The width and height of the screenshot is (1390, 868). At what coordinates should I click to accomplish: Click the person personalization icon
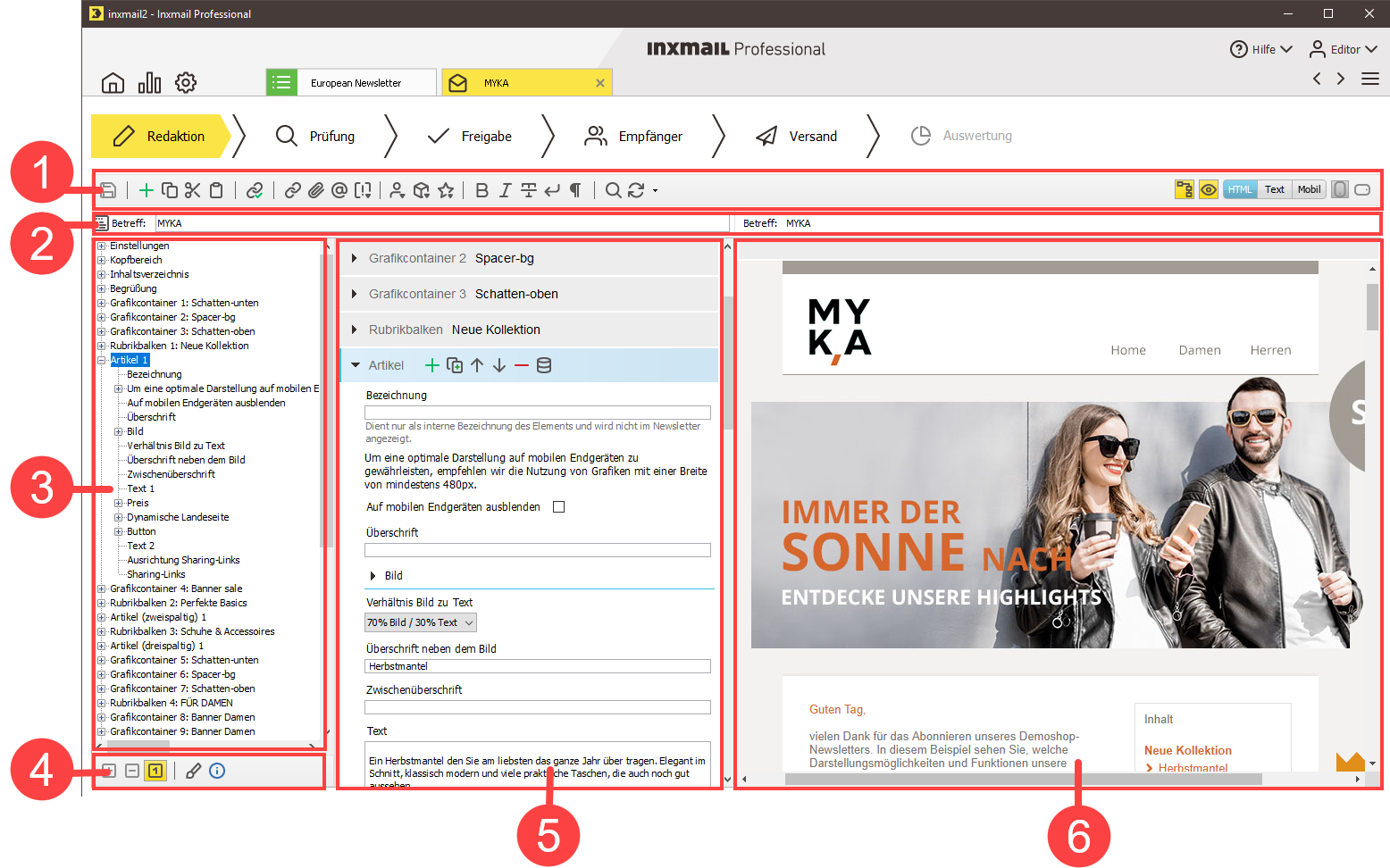tap(397, 190)
